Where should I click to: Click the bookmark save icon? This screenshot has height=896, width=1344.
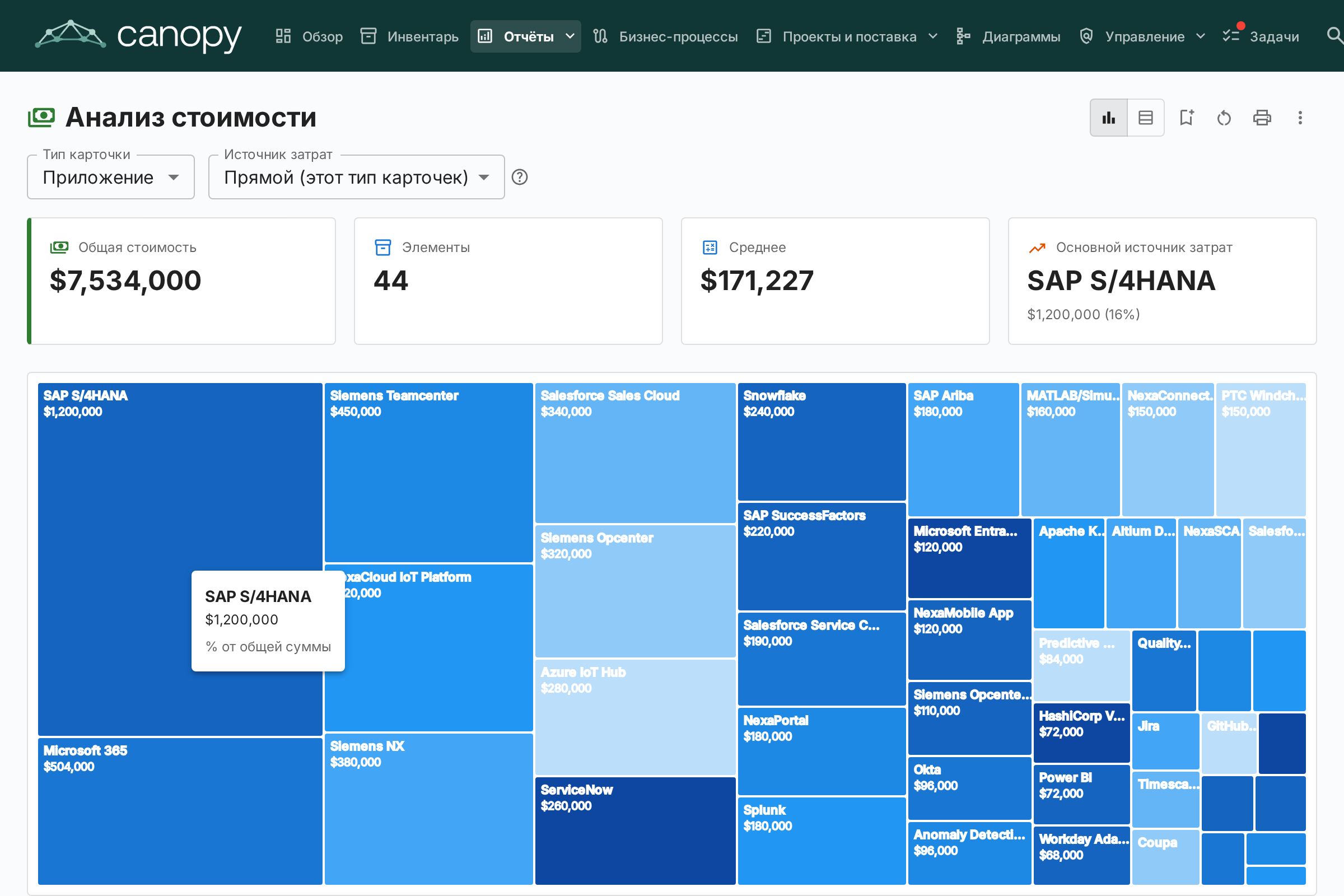click(x=1187, y=118)
